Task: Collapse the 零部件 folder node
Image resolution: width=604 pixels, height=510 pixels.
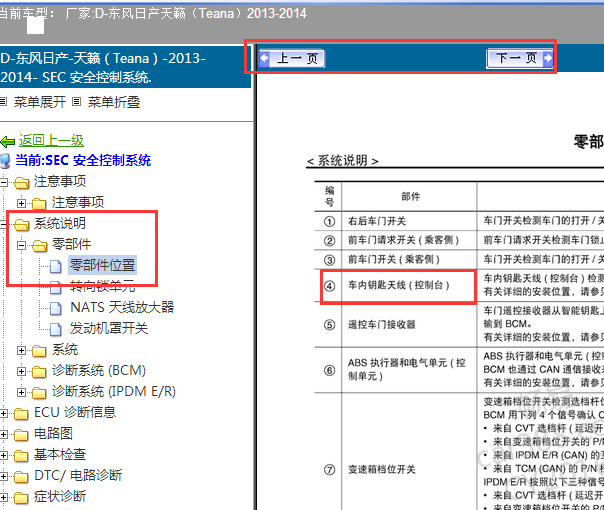Action: pos(22,245)
